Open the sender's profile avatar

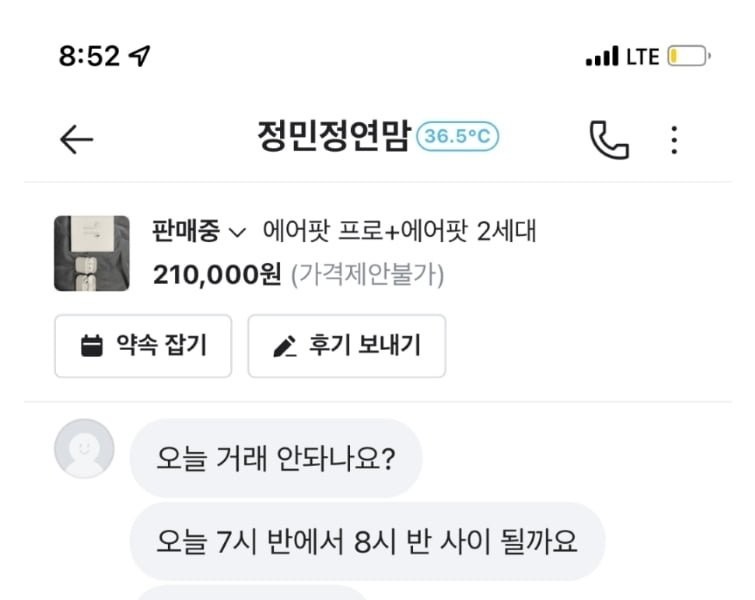[x=84, y=449]
